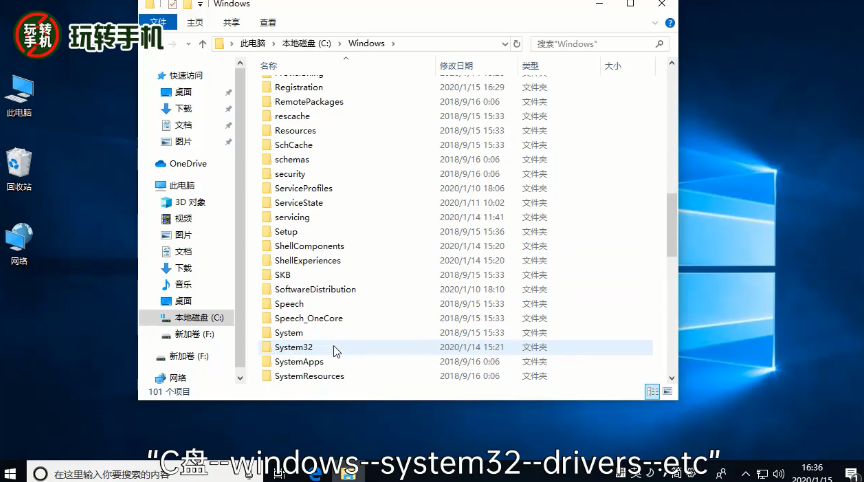Select the security folder

click(x=289, y=174)
